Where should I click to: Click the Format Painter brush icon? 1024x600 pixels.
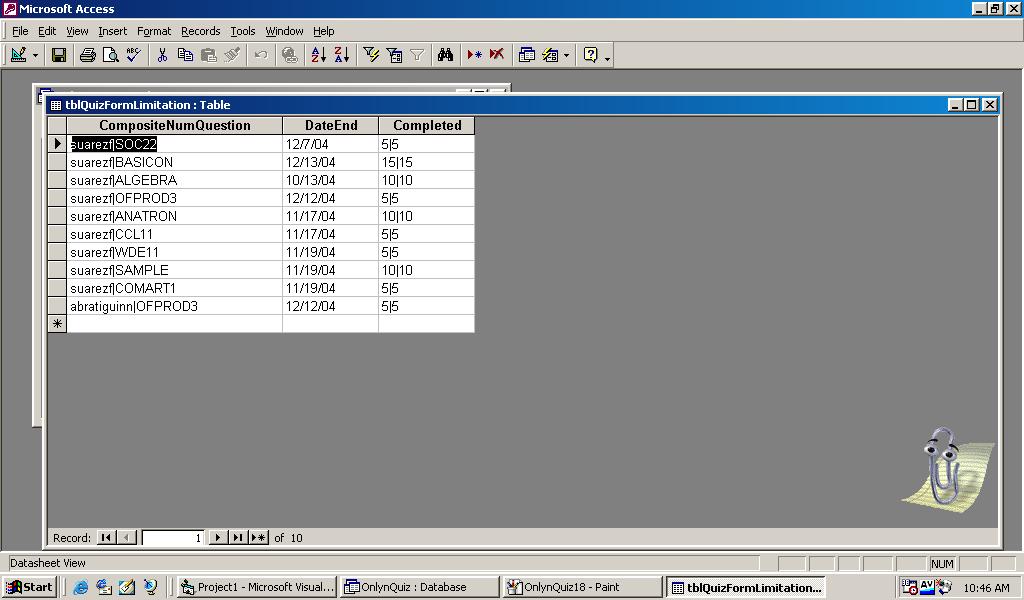232,55
